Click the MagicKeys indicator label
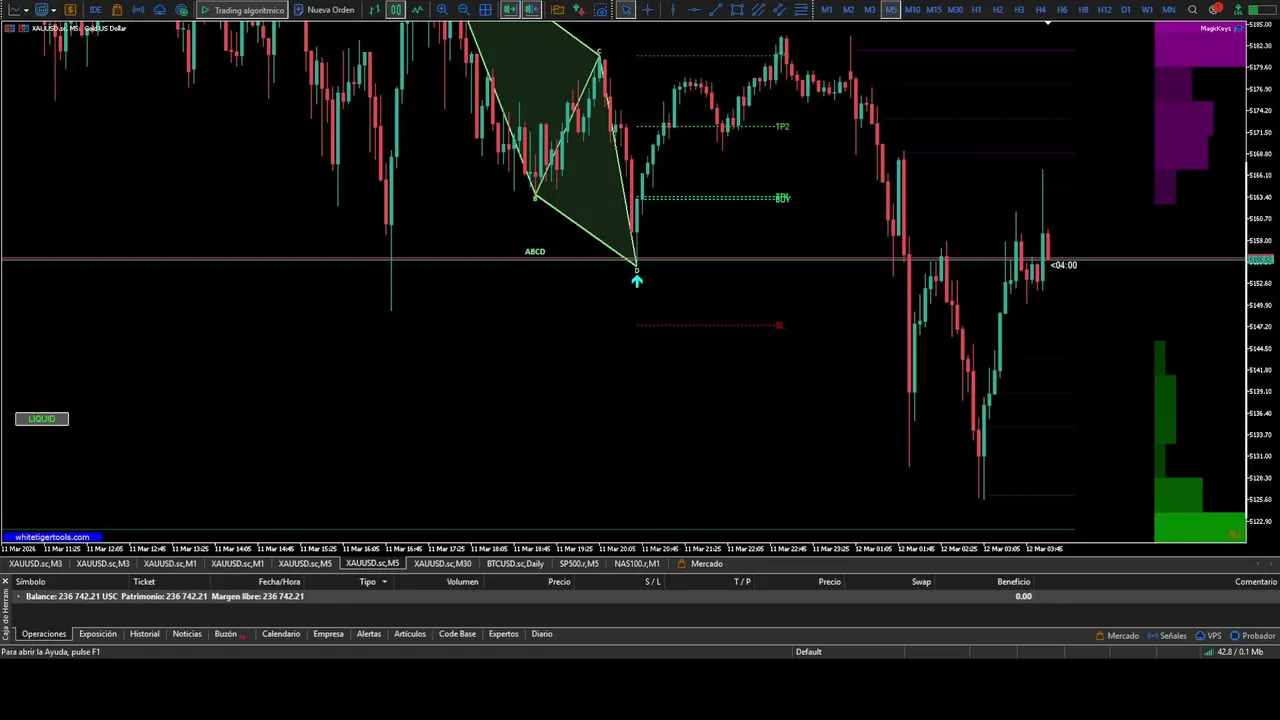The height and width of the screenshot is (720, 1280). point(1216,28)
